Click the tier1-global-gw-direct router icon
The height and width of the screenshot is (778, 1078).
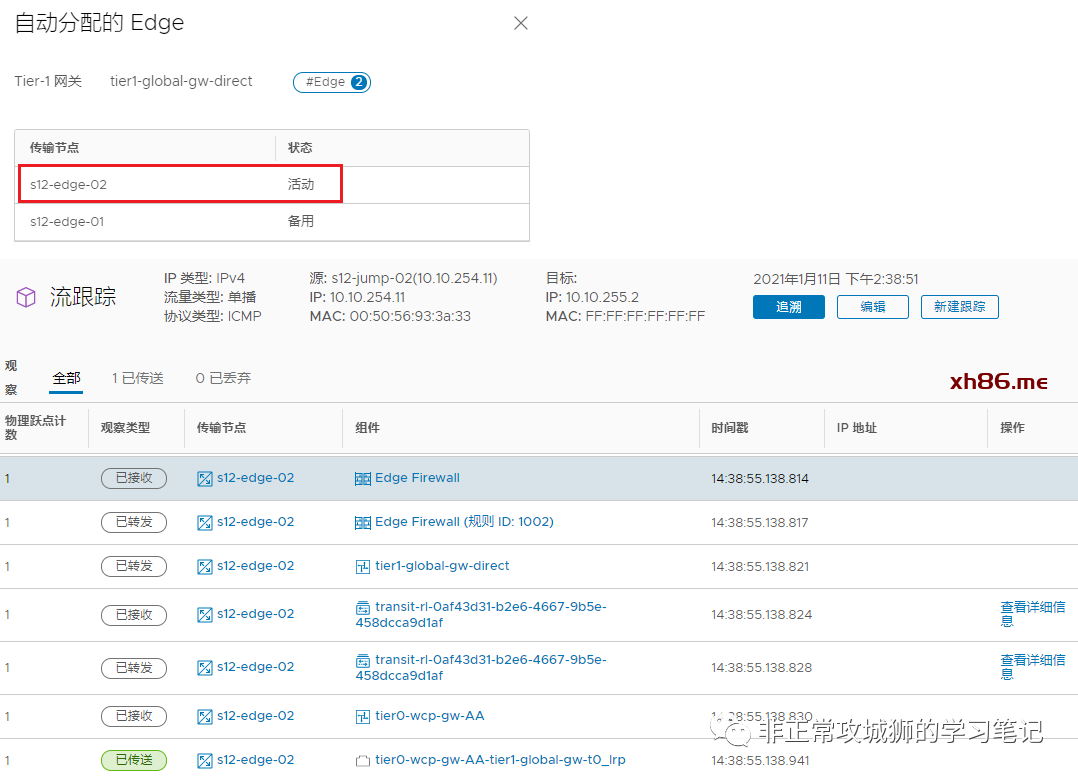point(363,567)
